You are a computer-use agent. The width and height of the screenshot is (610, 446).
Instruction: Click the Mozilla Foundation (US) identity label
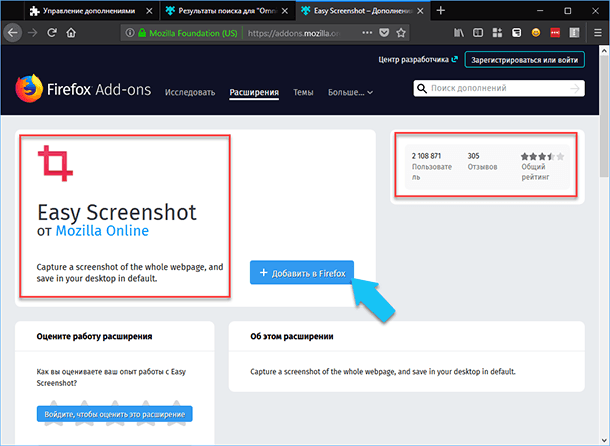[193, 33]
